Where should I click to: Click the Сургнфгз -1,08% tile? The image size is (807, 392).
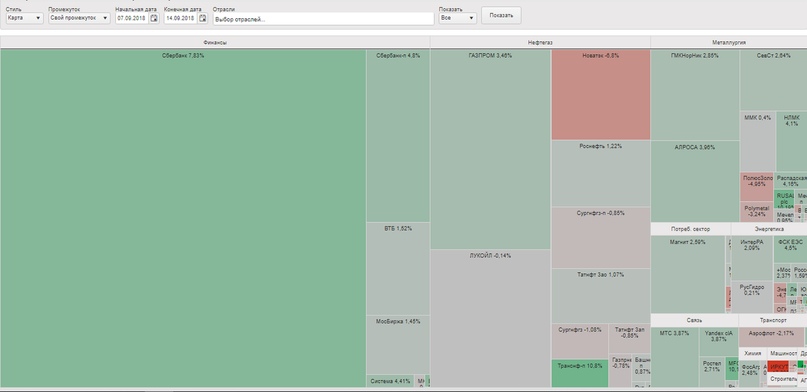click(580, 341)
